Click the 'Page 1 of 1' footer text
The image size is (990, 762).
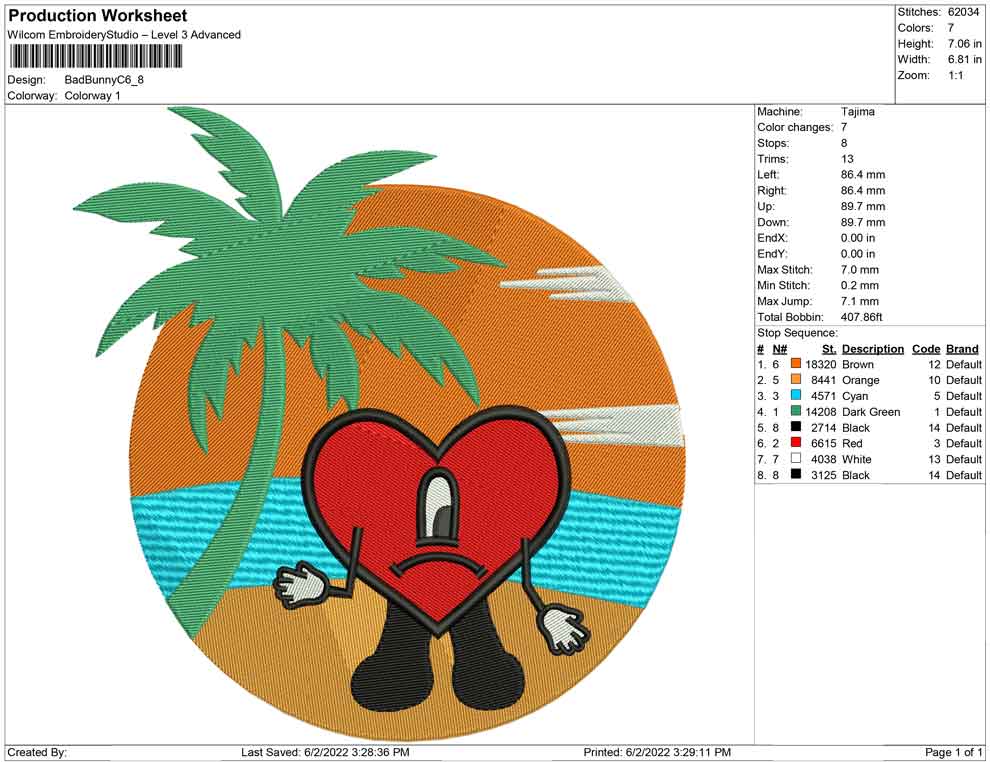(x=953, y=752)
